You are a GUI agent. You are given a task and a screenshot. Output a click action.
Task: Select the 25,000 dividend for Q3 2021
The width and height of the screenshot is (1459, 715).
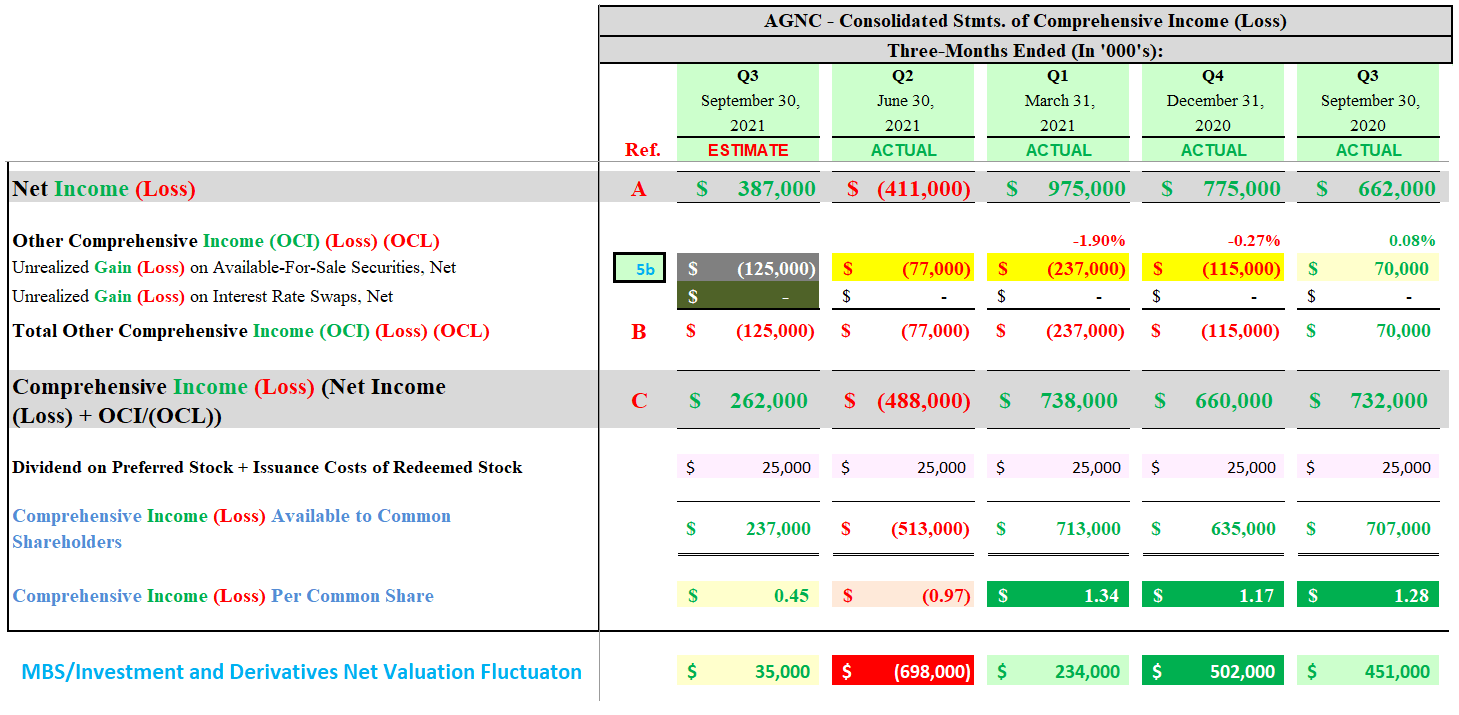click(x=748, y=467)
